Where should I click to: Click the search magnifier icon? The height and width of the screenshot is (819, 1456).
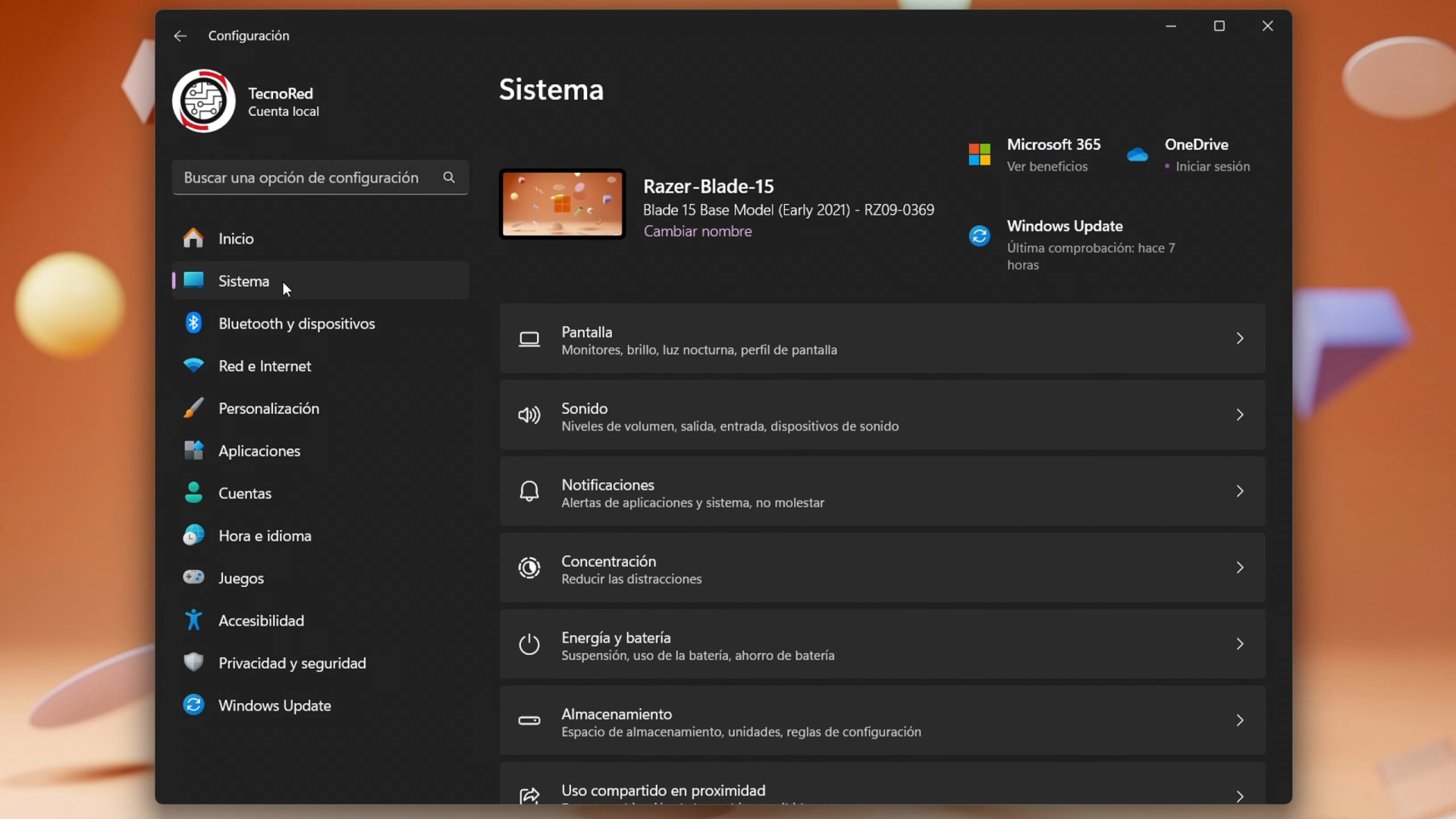[449, 177]
